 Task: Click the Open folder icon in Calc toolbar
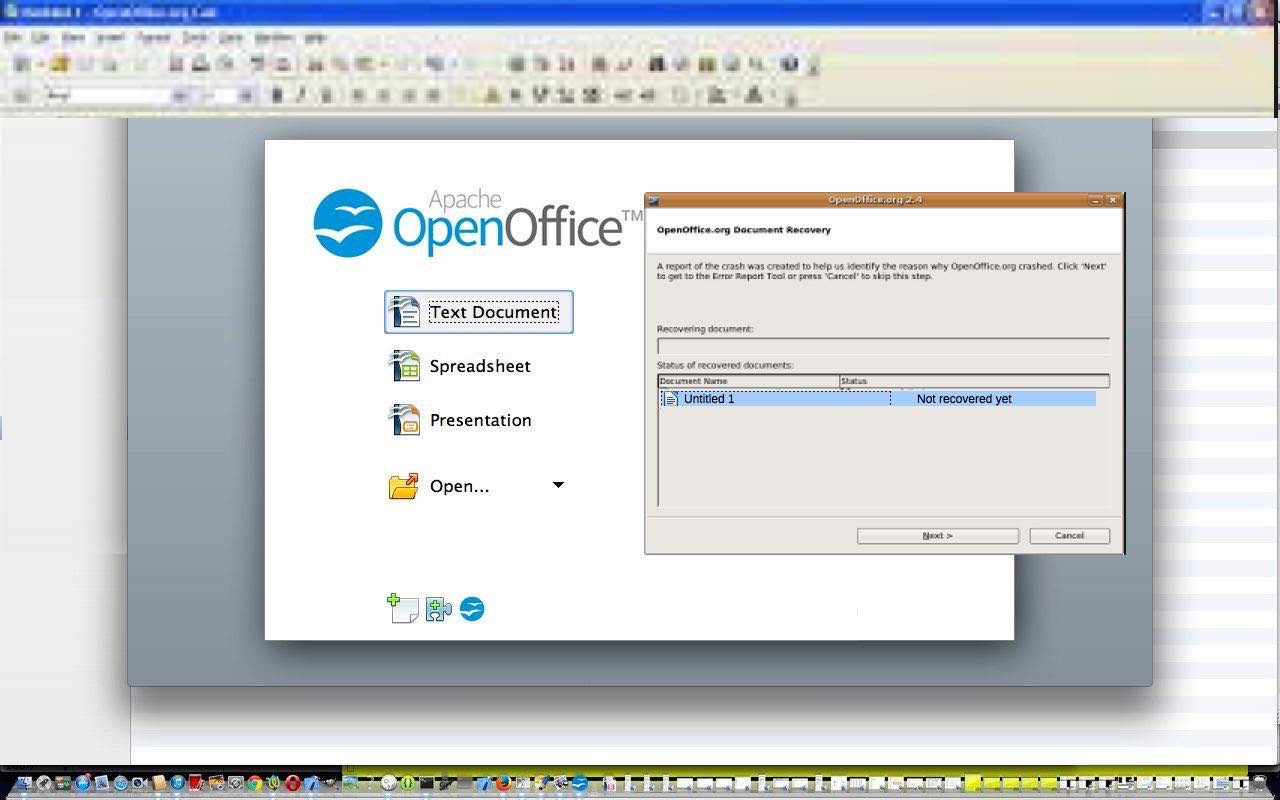[x=59, y=64]
